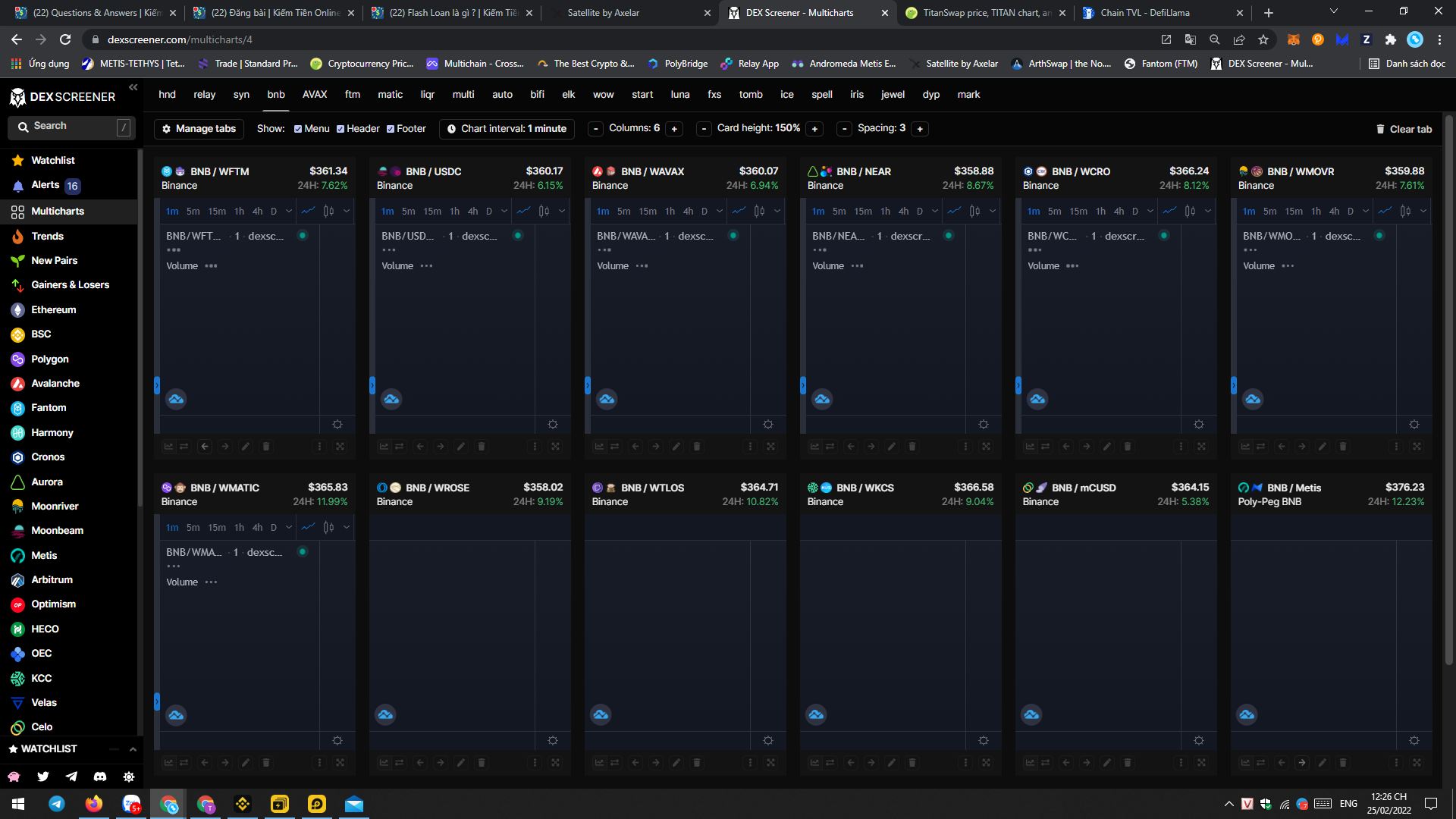
Task: Expand the WATCHLIST panel chevron
Action: coord(133,749)
